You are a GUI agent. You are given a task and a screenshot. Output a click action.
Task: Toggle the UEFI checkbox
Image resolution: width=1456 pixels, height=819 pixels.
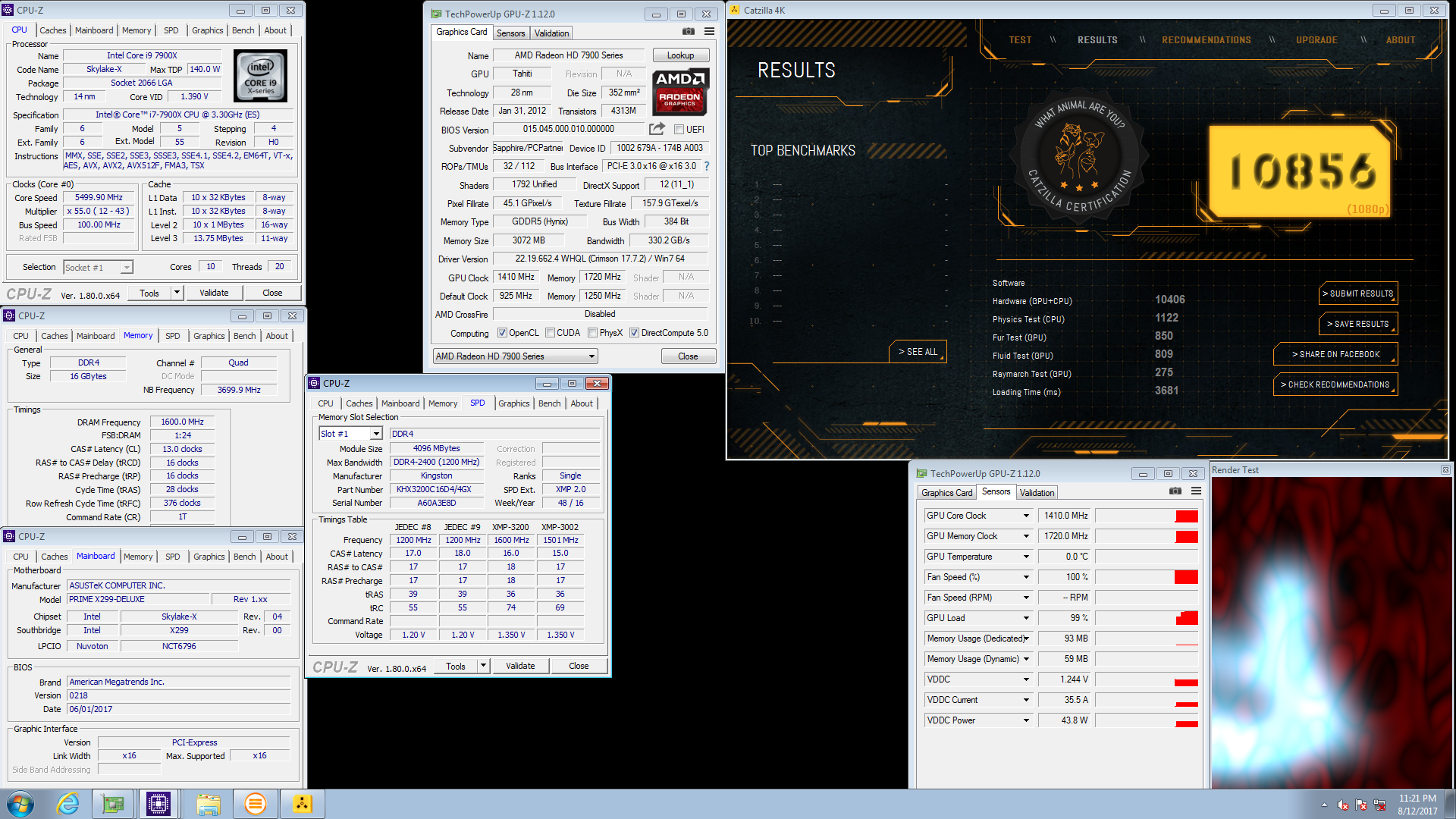tap(679, 130)
